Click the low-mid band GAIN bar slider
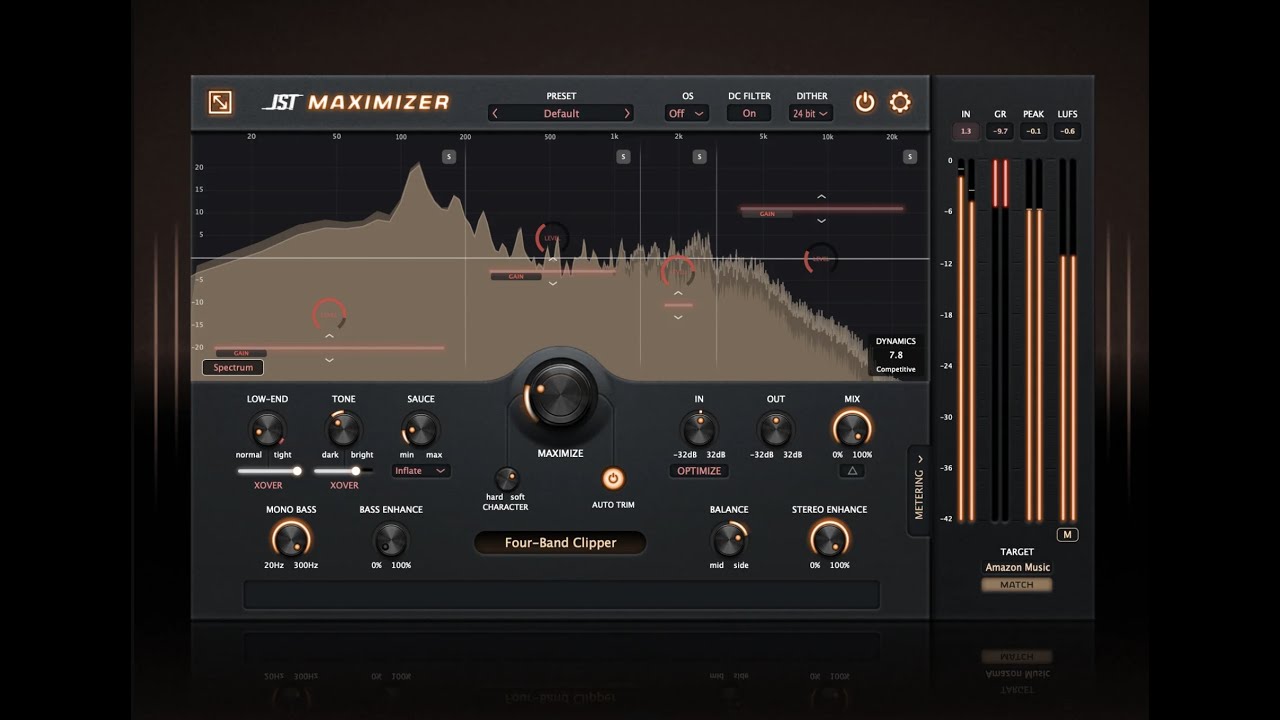The width and height of the screenshot is (1280, 720). tap(553, 272)
